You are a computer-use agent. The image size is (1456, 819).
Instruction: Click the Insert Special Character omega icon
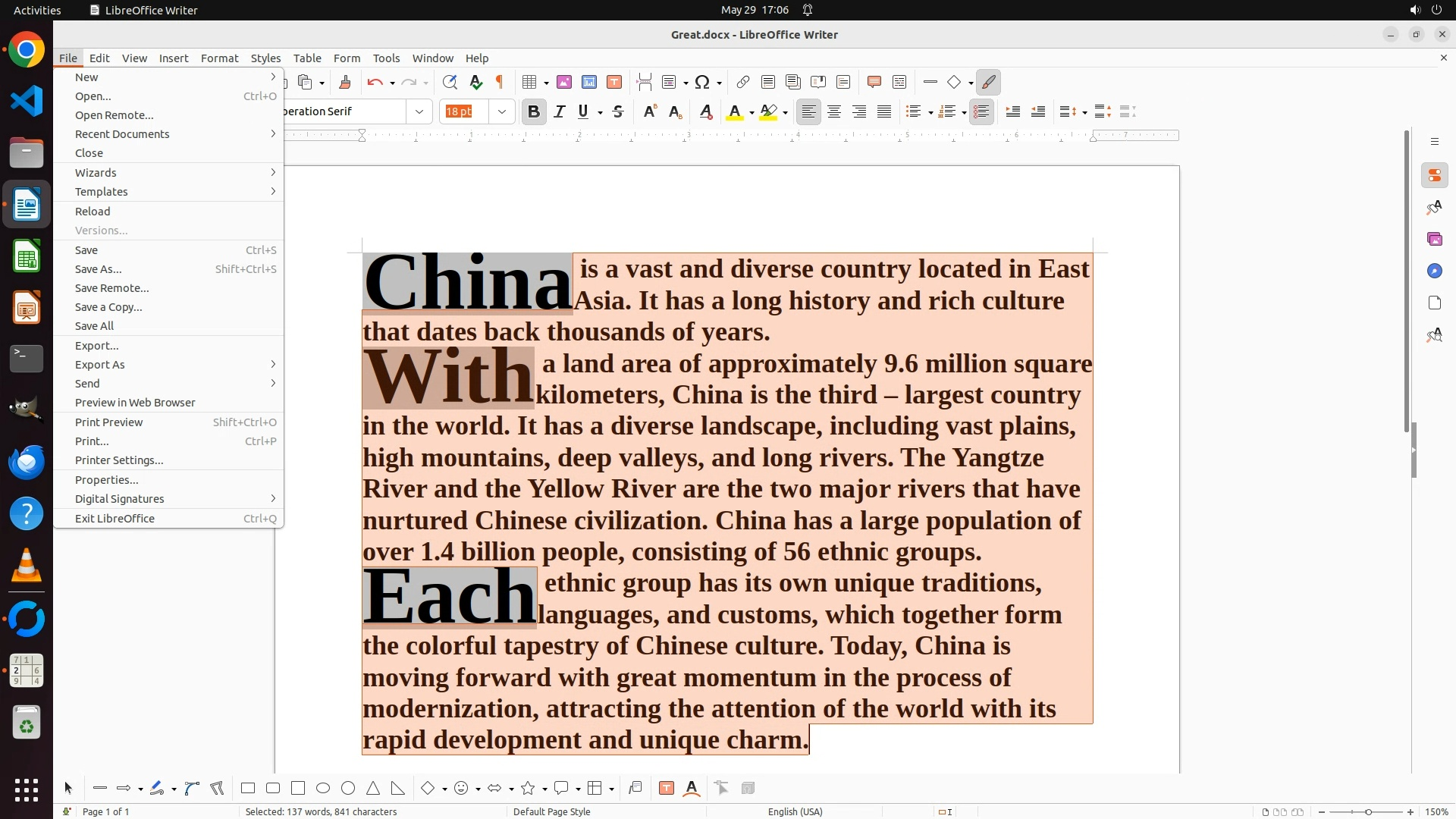click(x=702, y=82)
